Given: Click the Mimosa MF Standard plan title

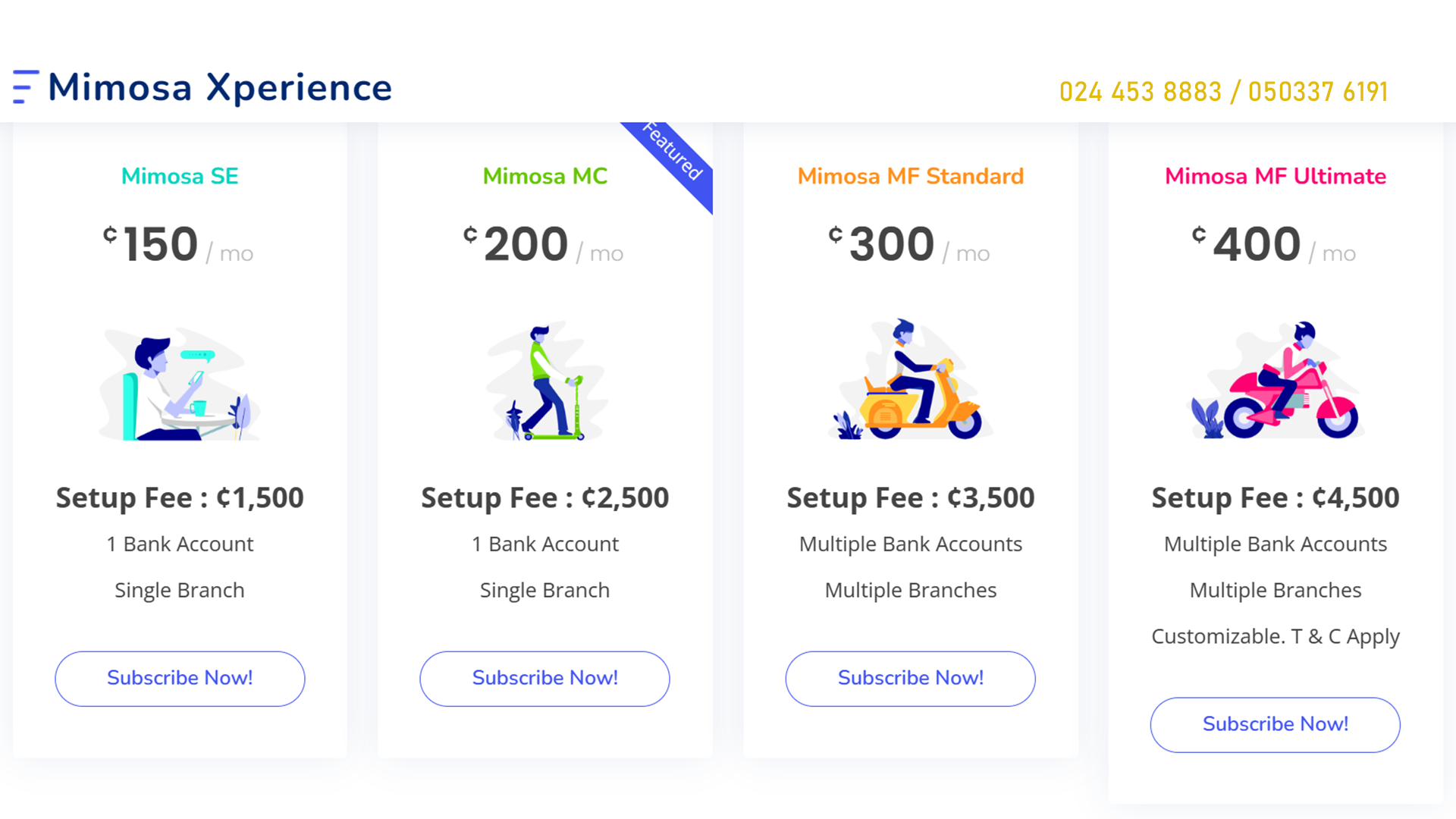Looking at the screenshot, I should tap(910, 176).
